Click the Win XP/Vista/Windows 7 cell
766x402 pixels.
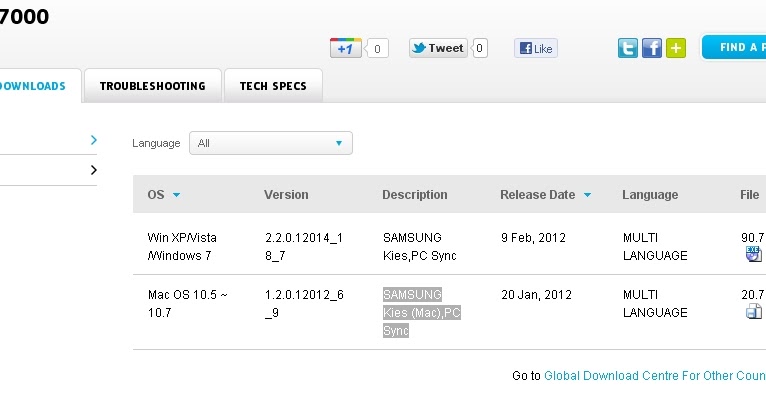(x=182, y=247)
